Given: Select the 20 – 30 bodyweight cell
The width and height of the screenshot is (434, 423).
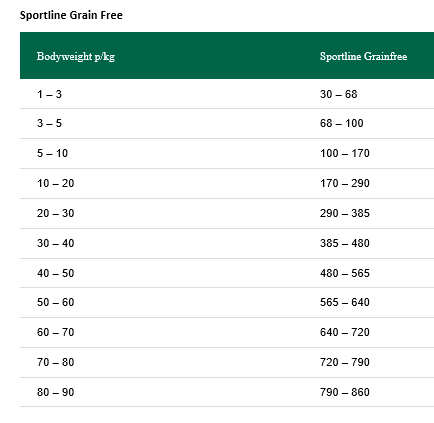Looking at the screenshot, I should 56,213.
